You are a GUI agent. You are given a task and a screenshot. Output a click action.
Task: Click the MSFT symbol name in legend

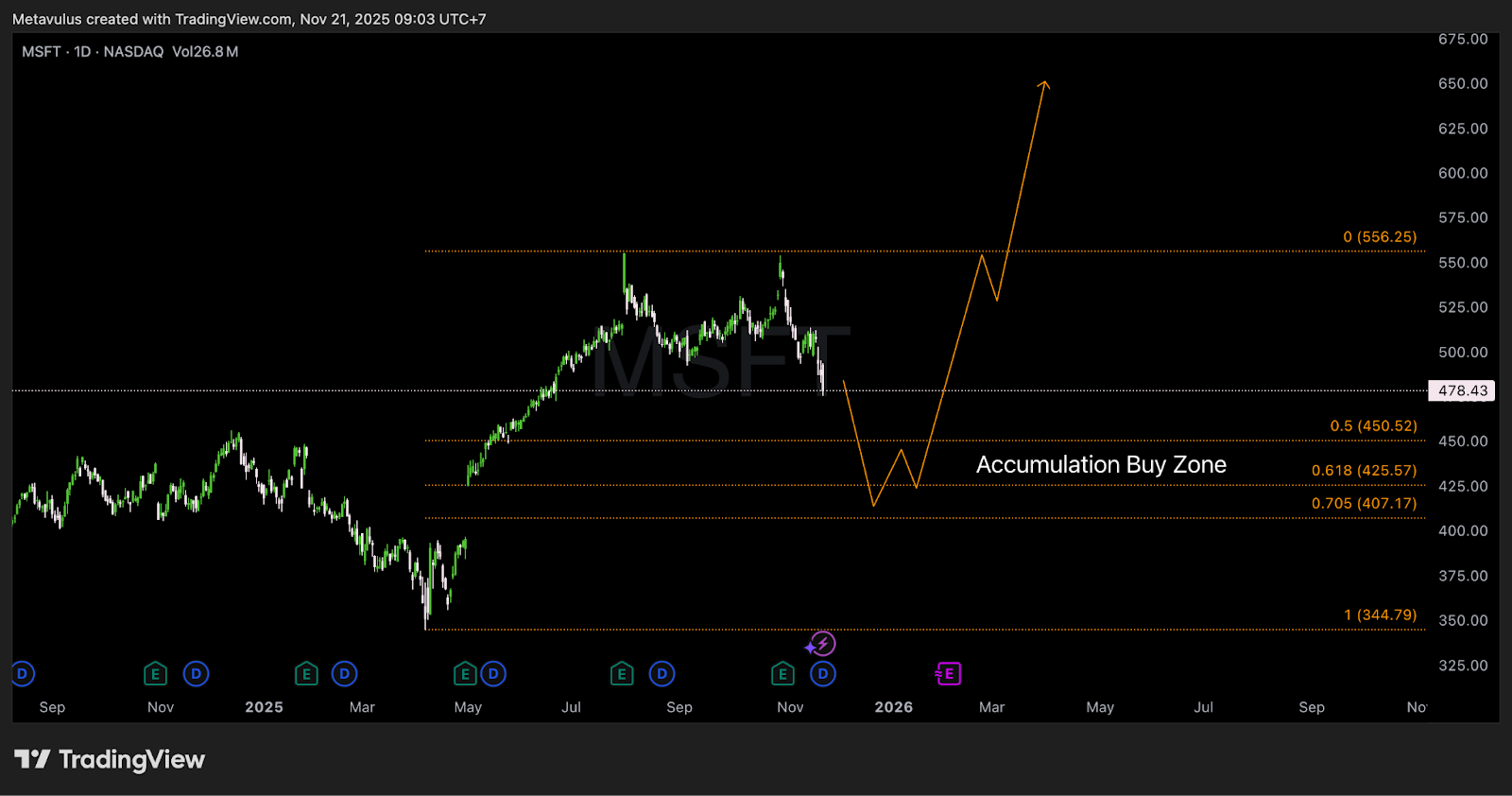click(x=42, y=52)
